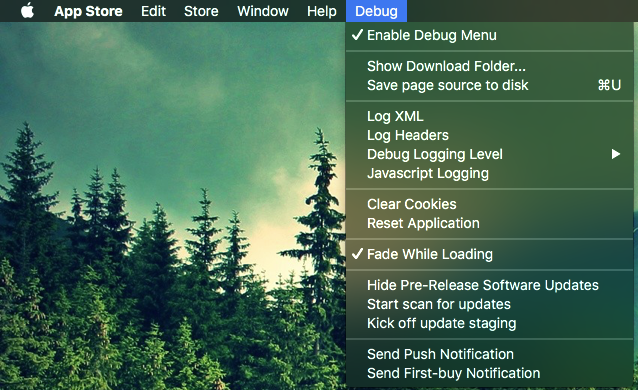Open the Window menu
The image size is (638, 390).
[x=263, y=11]
